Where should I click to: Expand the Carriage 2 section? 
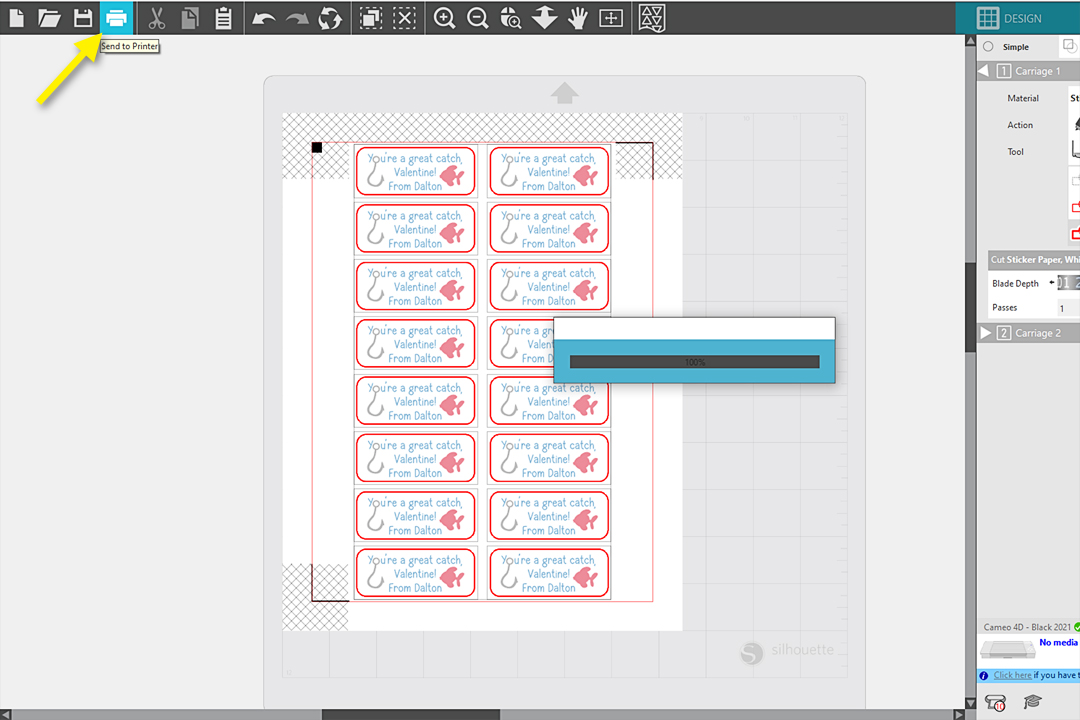[x=986, y=333]
